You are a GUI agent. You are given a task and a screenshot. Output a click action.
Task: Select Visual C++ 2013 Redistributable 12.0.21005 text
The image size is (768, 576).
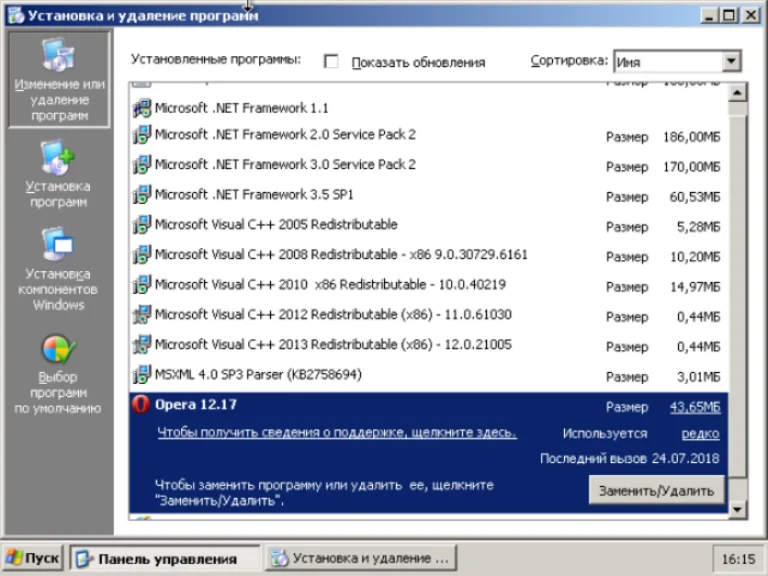[334, 344]
